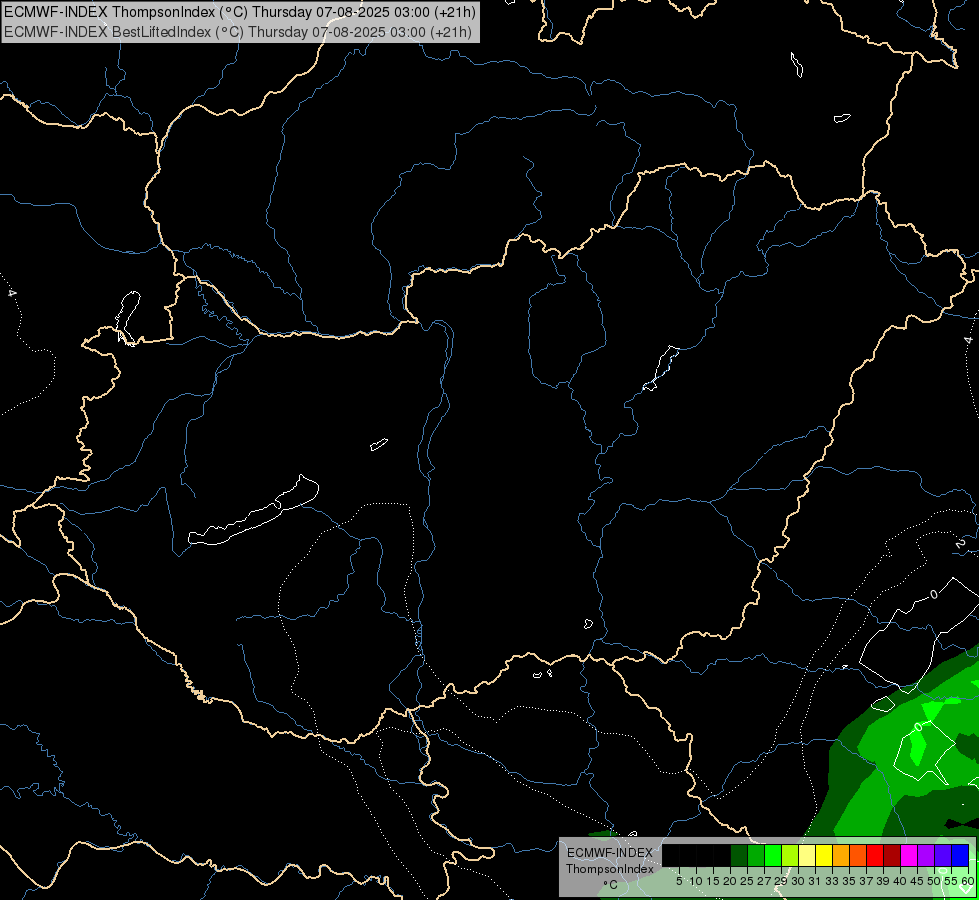Select the orange-red 35–37 legend swatch
This screenshot has width=979, height=900.
[x=858, y=855]
